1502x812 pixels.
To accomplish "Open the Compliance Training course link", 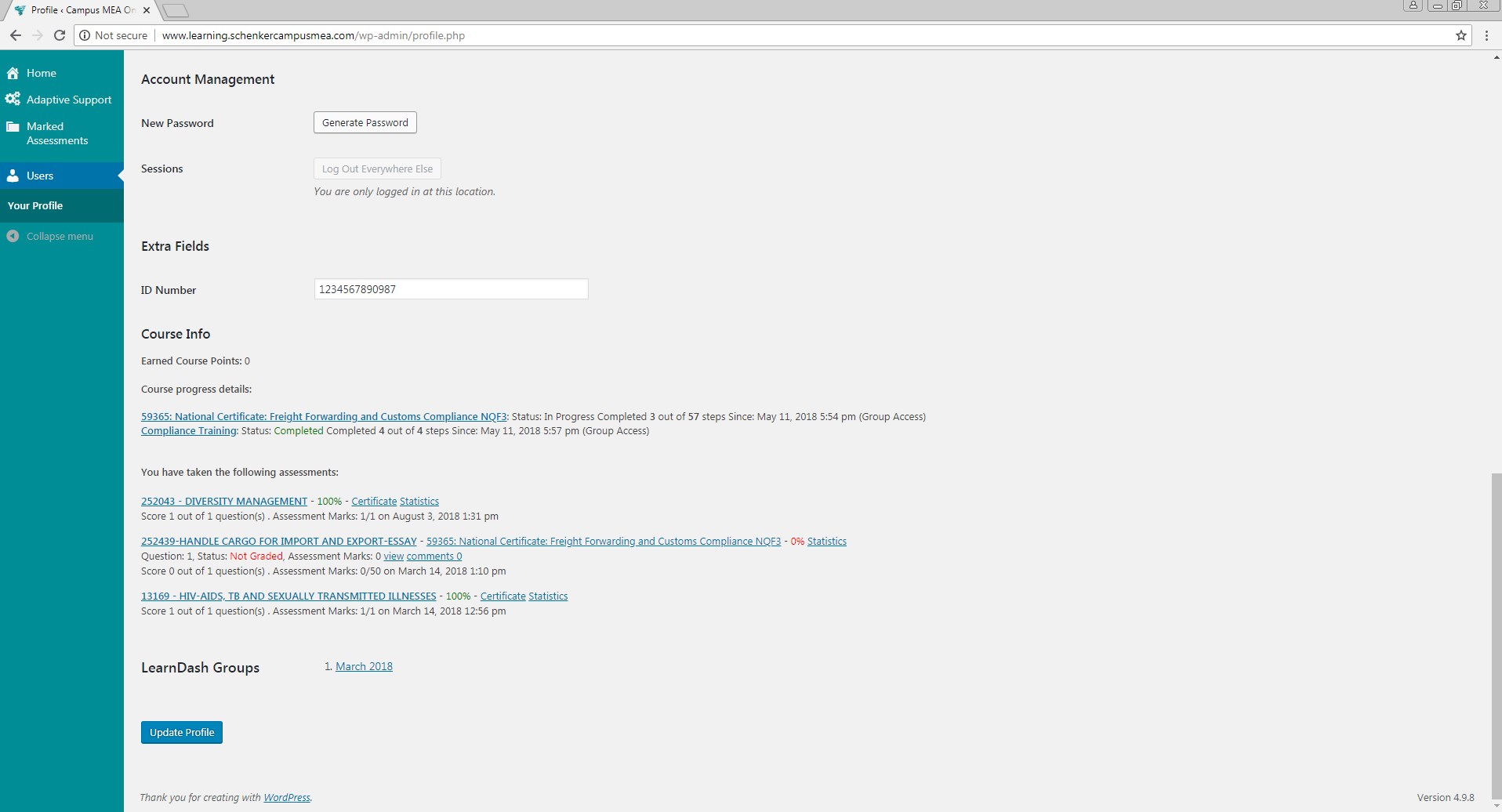I will [189, 430].
